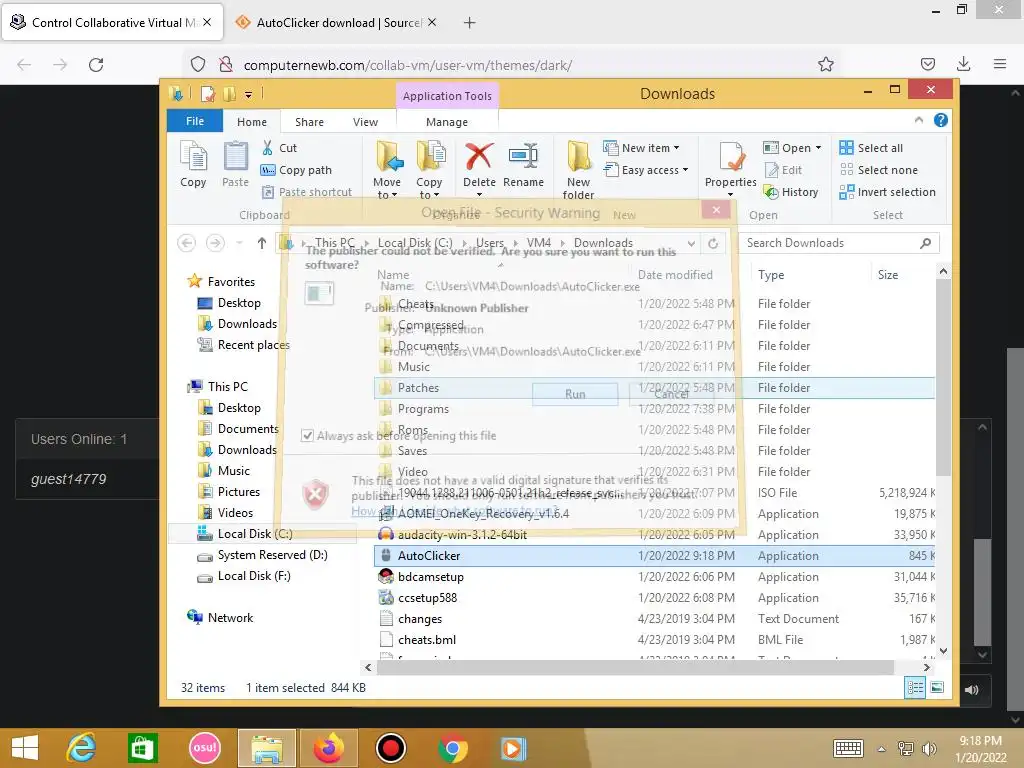Open Quick Access Toolbar customize dropdown

pyautogui.click(x=249, y=95)
